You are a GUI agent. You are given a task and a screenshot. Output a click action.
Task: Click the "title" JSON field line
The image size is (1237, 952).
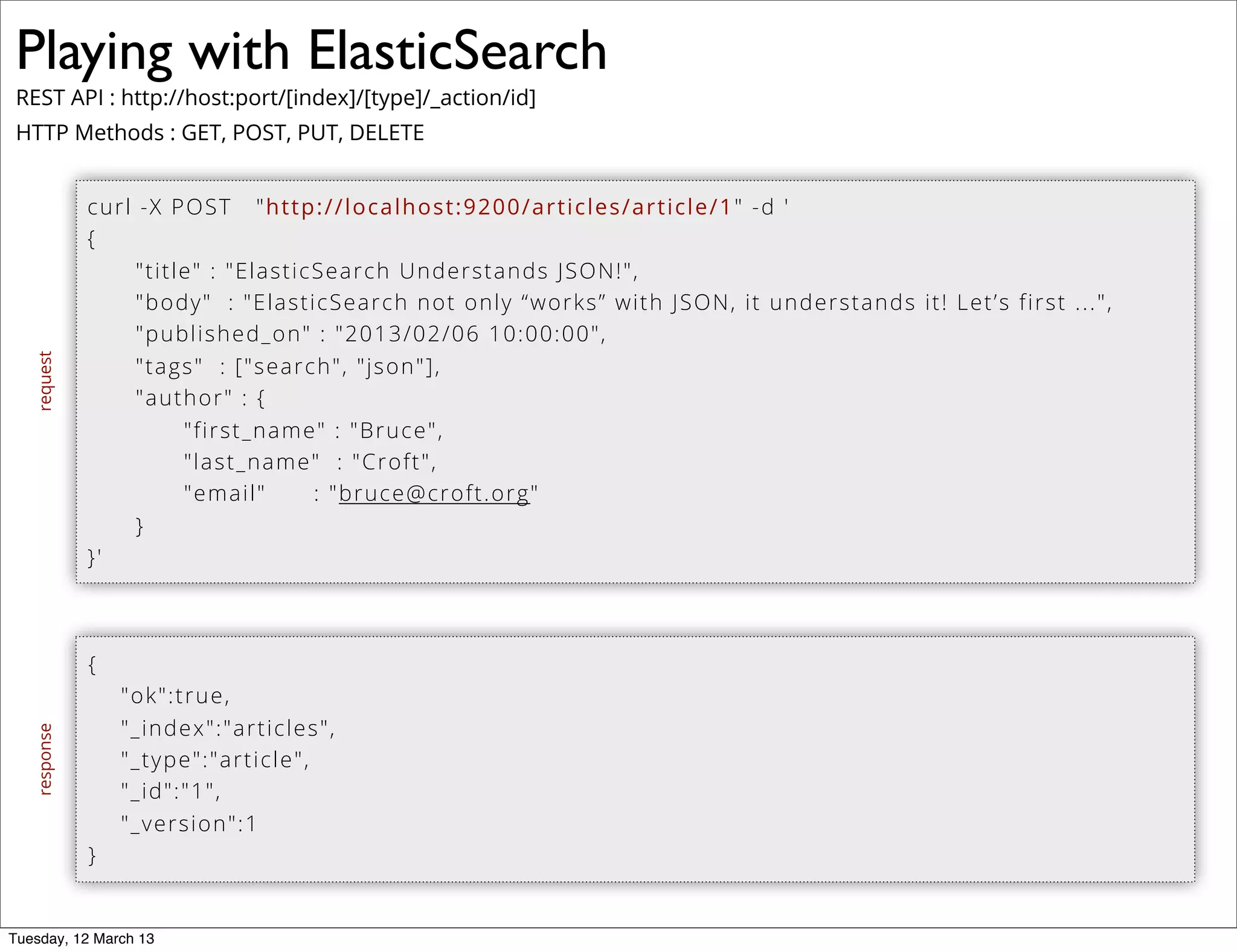pyautogui.click(x=387, y=271)
